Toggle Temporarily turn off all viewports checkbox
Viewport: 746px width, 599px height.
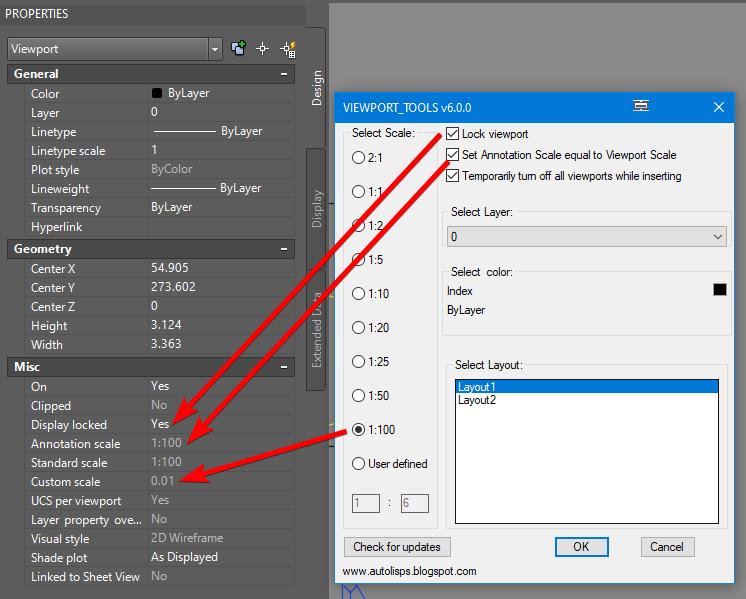click(x=452, y=176)
